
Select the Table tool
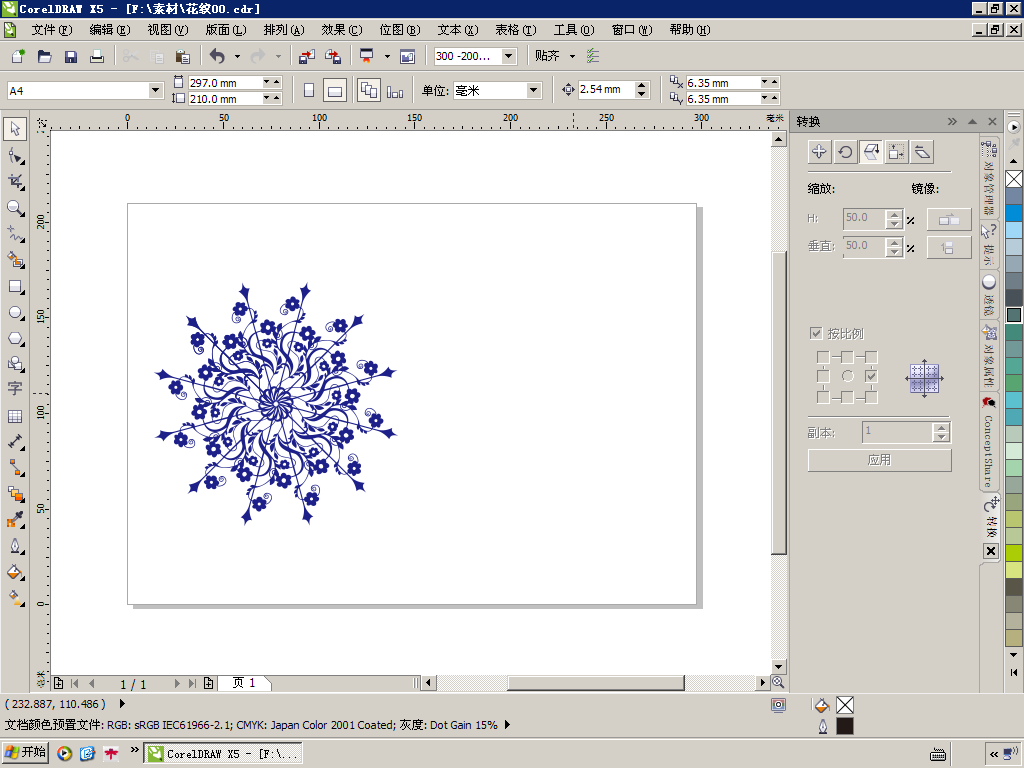coord(15,416)
